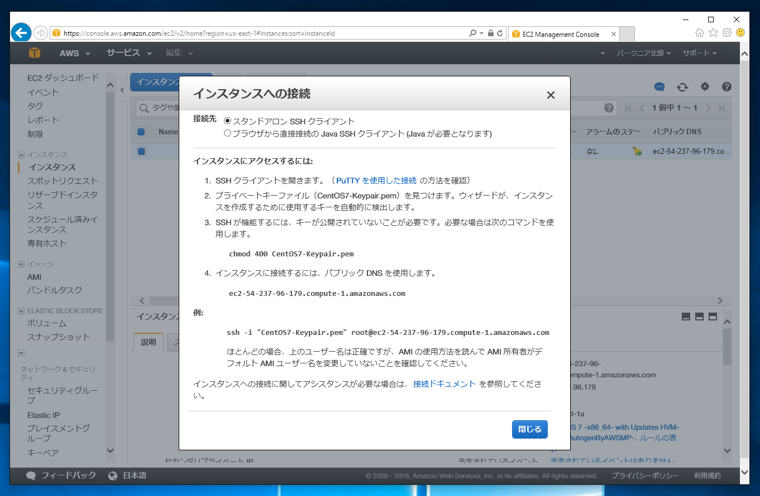Open the サポート dropdown menu

point(699,53)
